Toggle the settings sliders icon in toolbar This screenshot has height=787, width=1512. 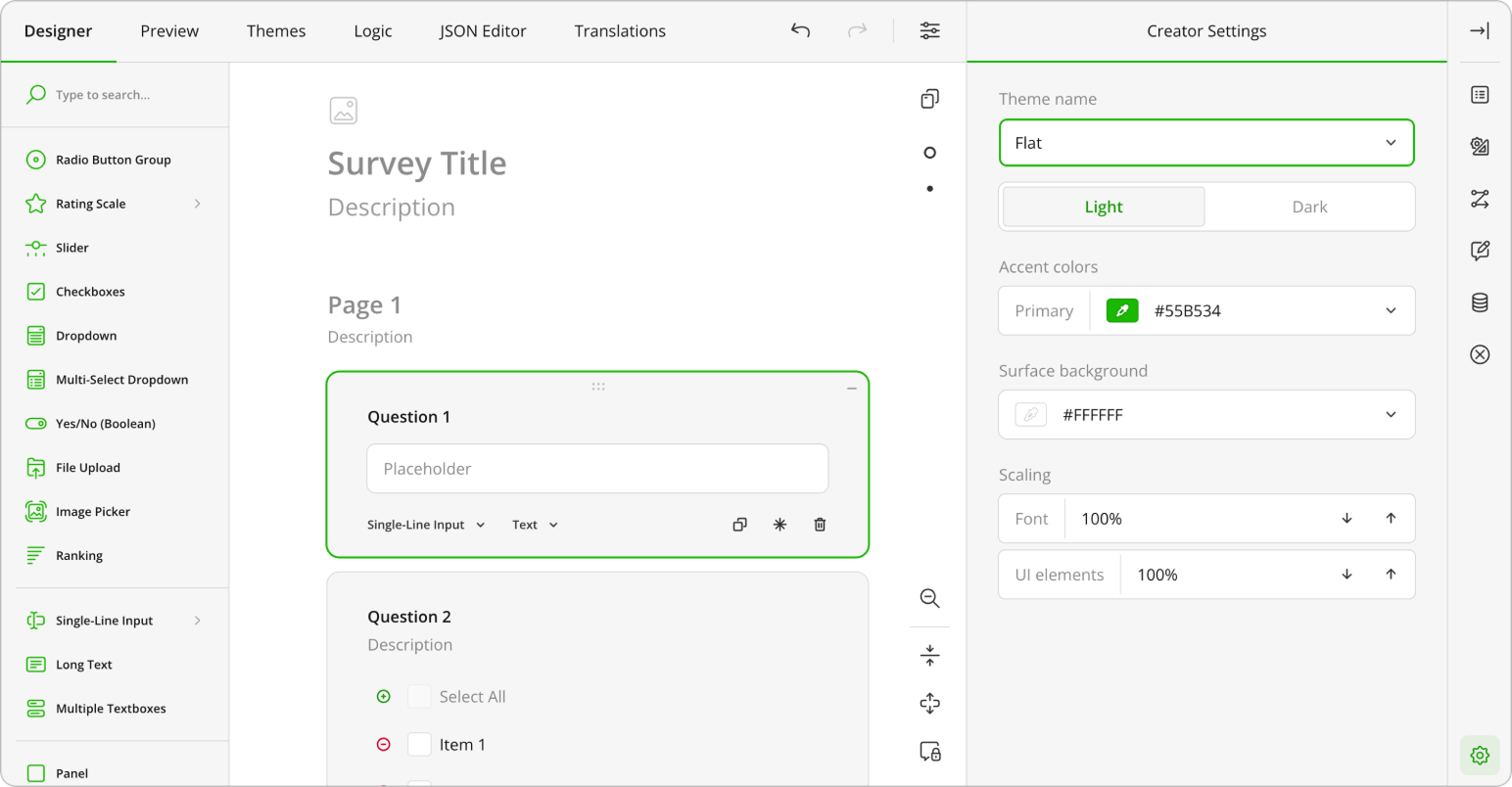click(929, 30)
